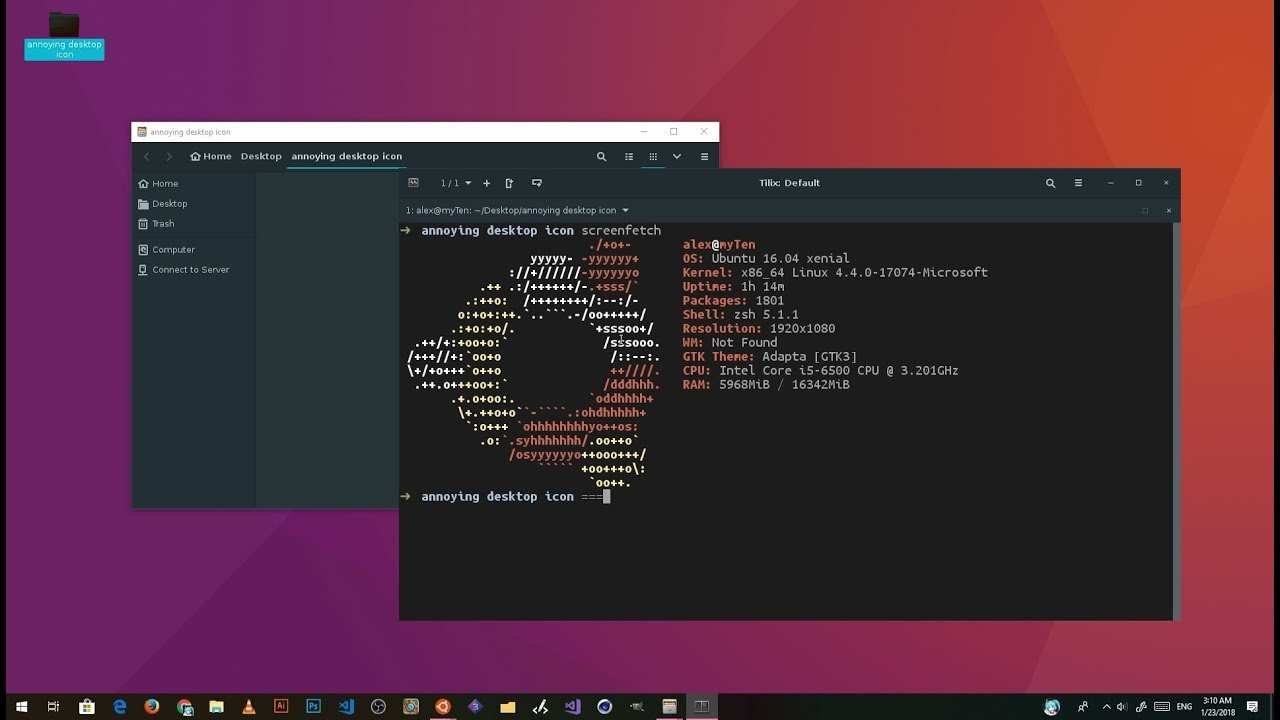
Task: Open the 'annoying desktop icon' folder on desktop
Action: pos(64,35)
